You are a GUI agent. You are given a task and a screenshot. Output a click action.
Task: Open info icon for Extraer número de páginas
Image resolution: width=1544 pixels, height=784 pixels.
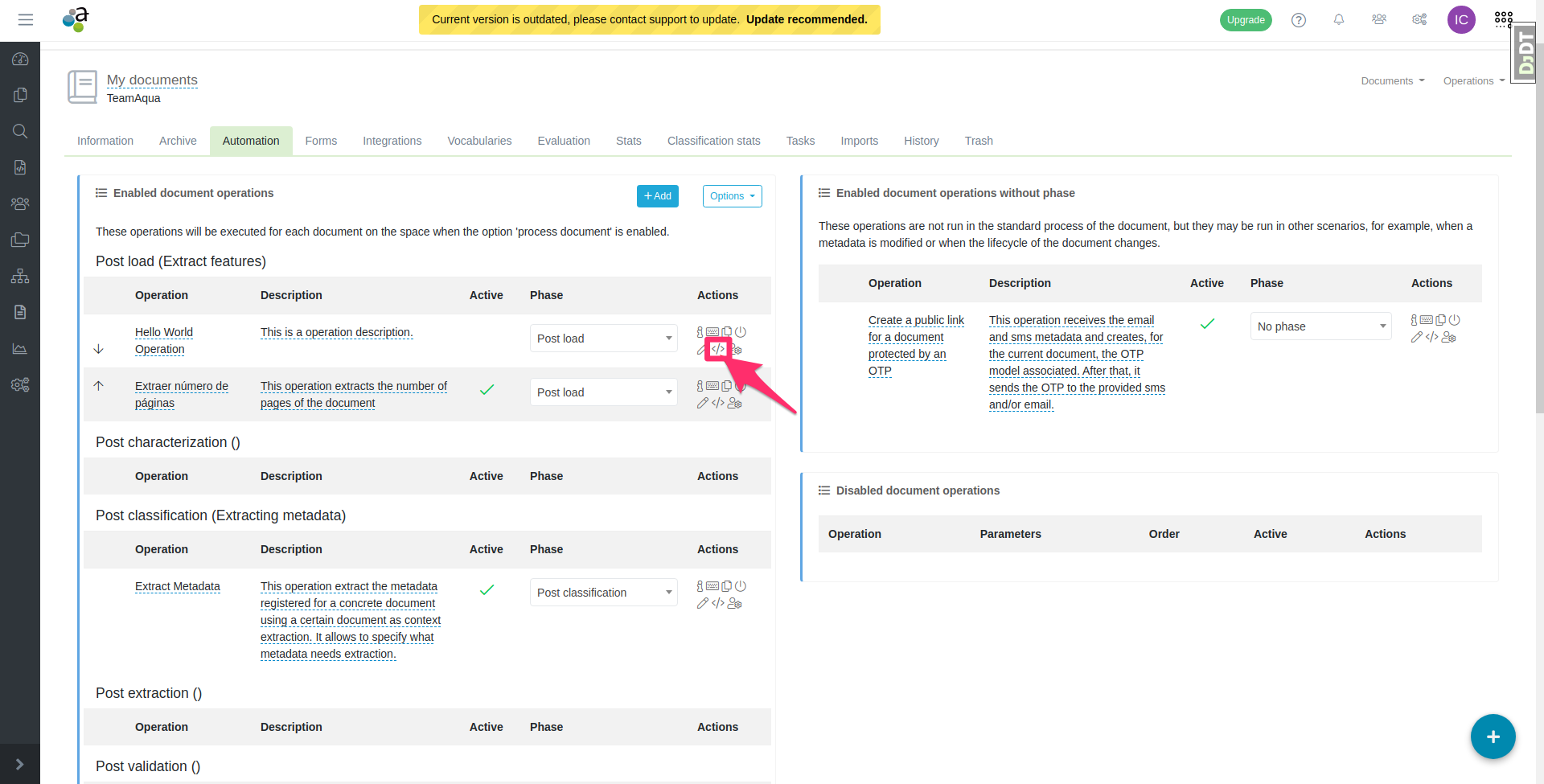[700, 386]
